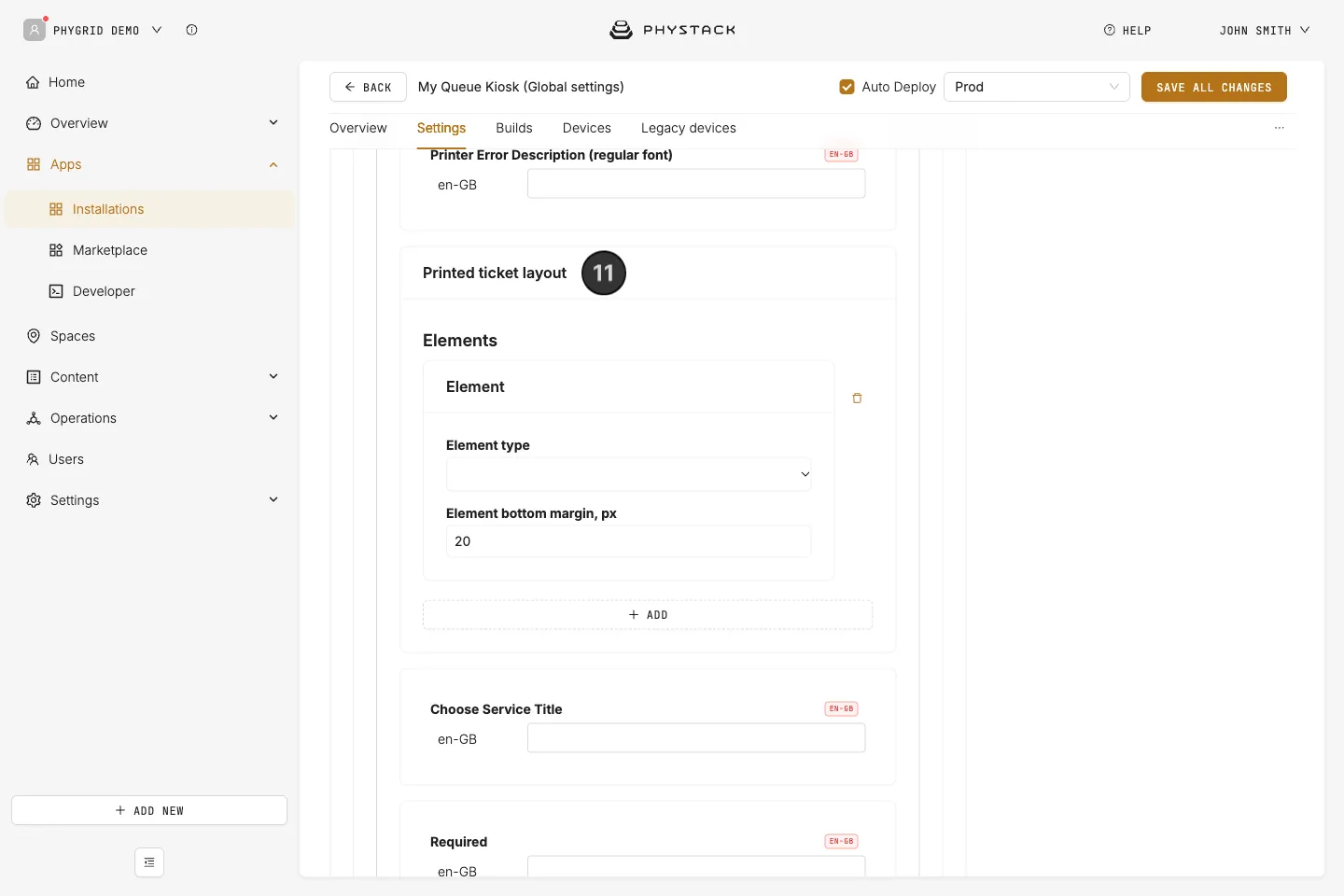Open the John Smith user menu
Screen dimensions: 1344x896
coord(1265,30)
